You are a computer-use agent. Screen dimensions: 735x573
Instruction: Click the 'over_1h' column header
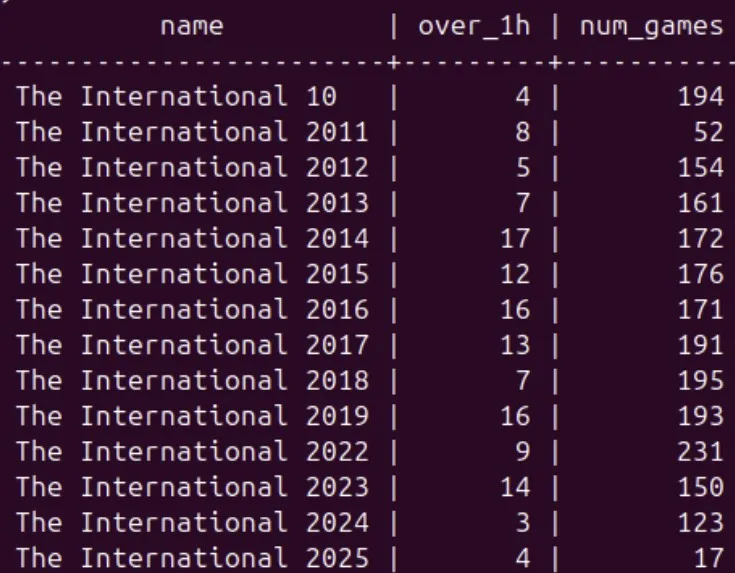(x=474, y=26)
